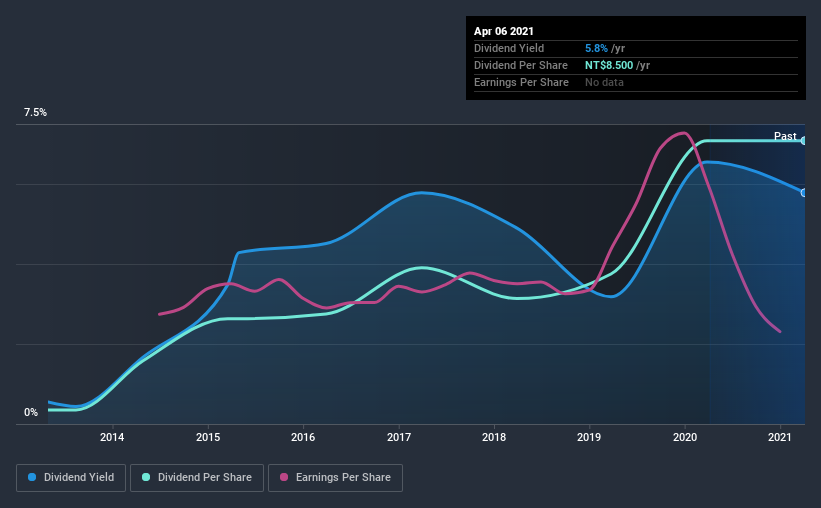
Task: Select the 2018 x-axis year label
Action: click(x=494, y=437)
